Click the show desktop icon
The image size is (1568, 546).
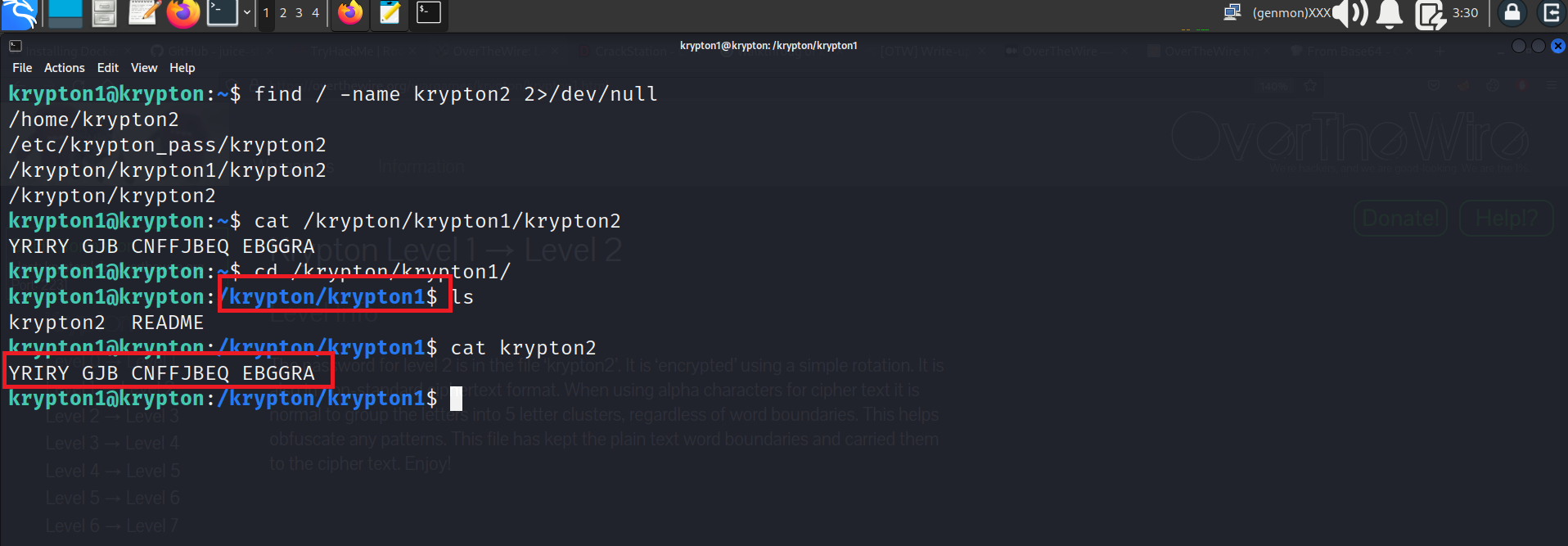[x=65, y=13]
